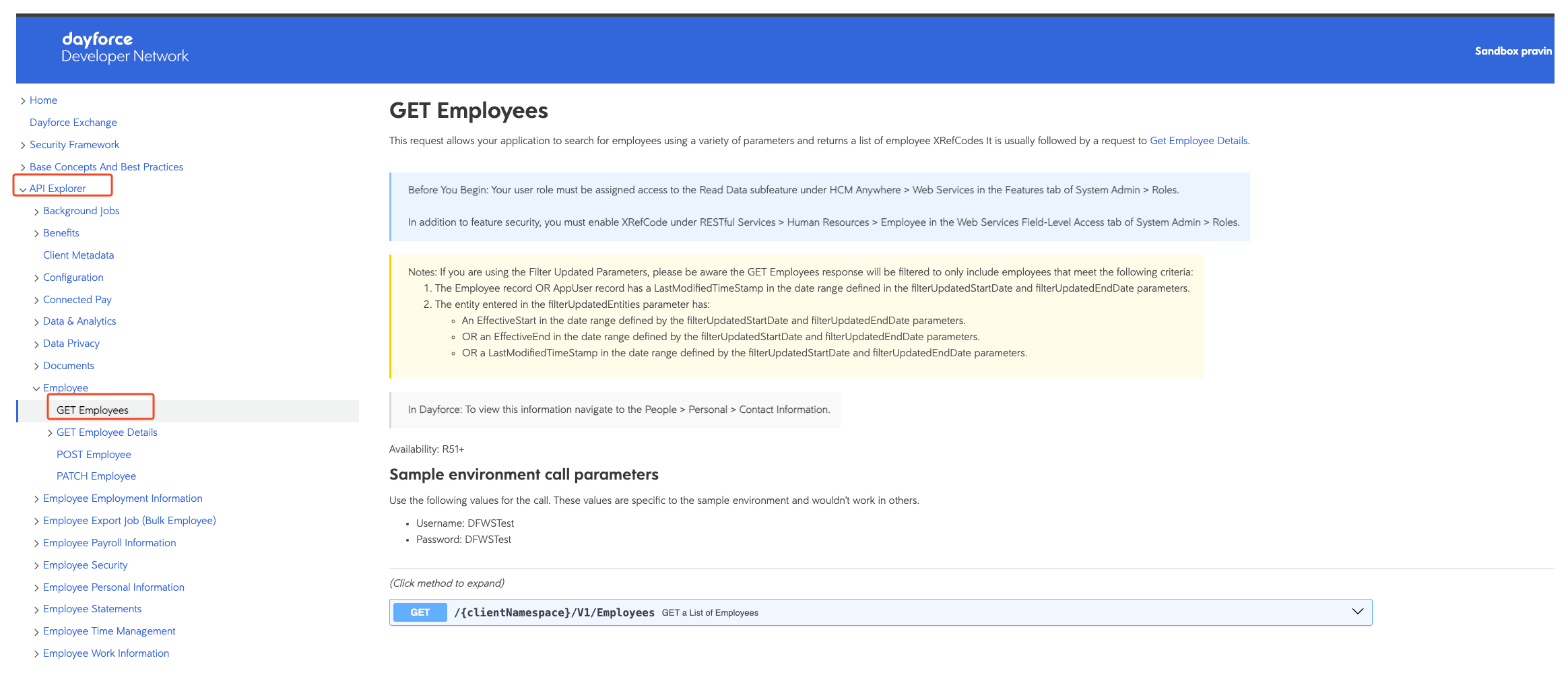The image size is (1568, 679).
Task: Select GET Employees in sidebar
Action: (x=92, y=410)
